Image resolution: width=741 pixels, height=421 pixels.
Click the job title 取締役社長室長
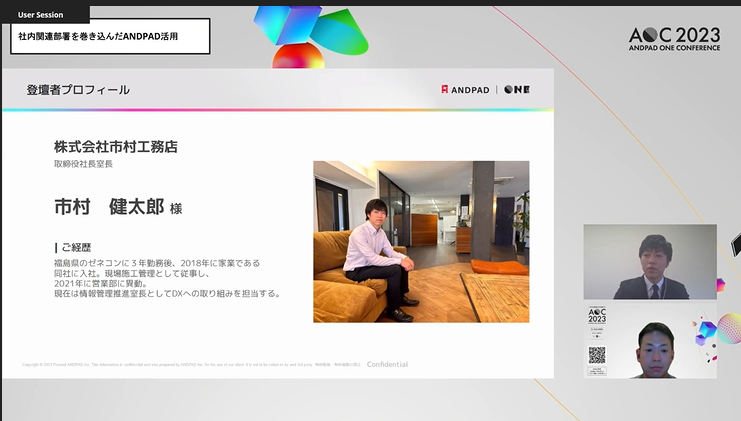click(x=83, y=164)
